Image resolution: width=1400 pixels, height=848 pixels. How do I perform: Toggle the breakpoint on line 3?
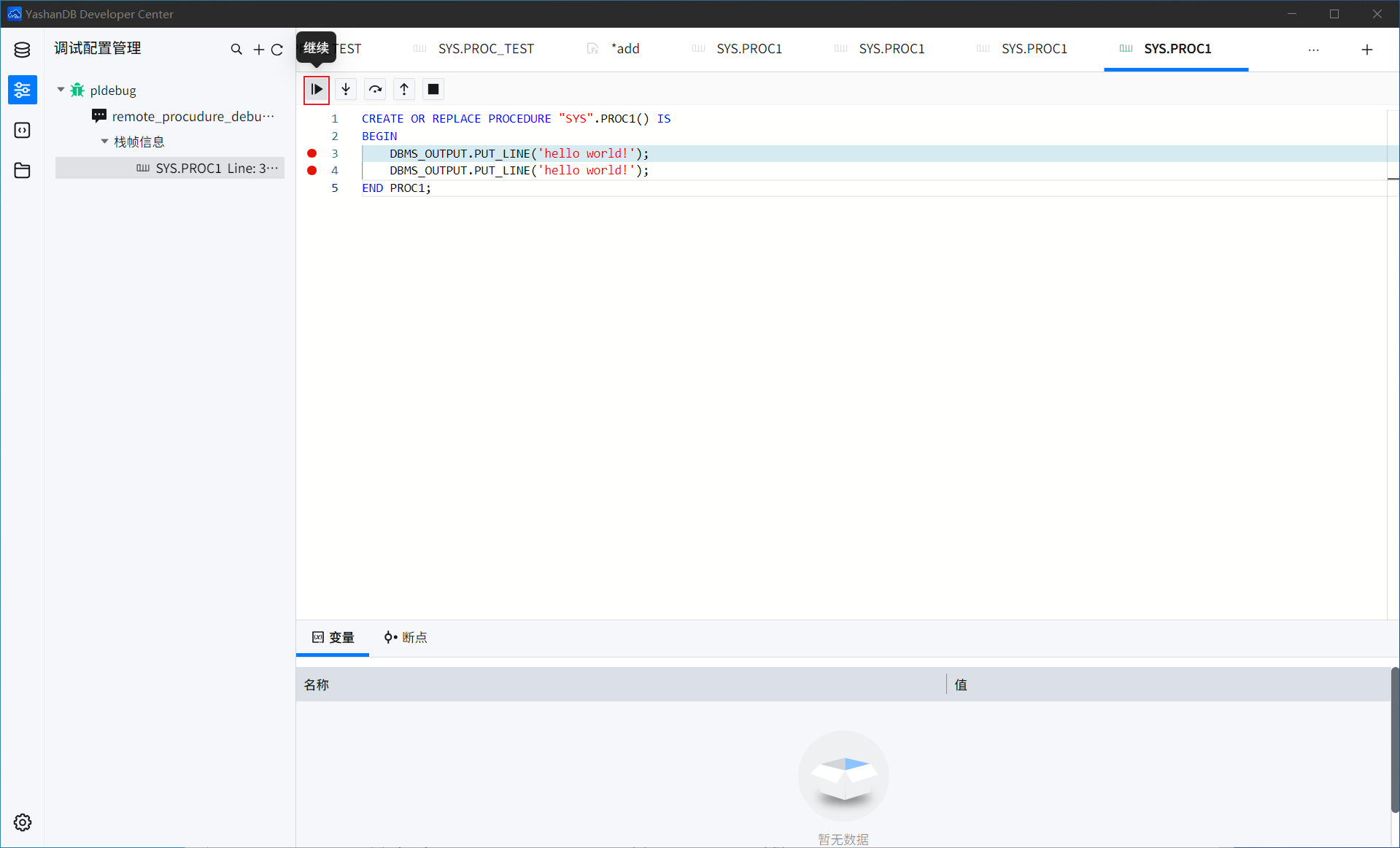point(312,153)
